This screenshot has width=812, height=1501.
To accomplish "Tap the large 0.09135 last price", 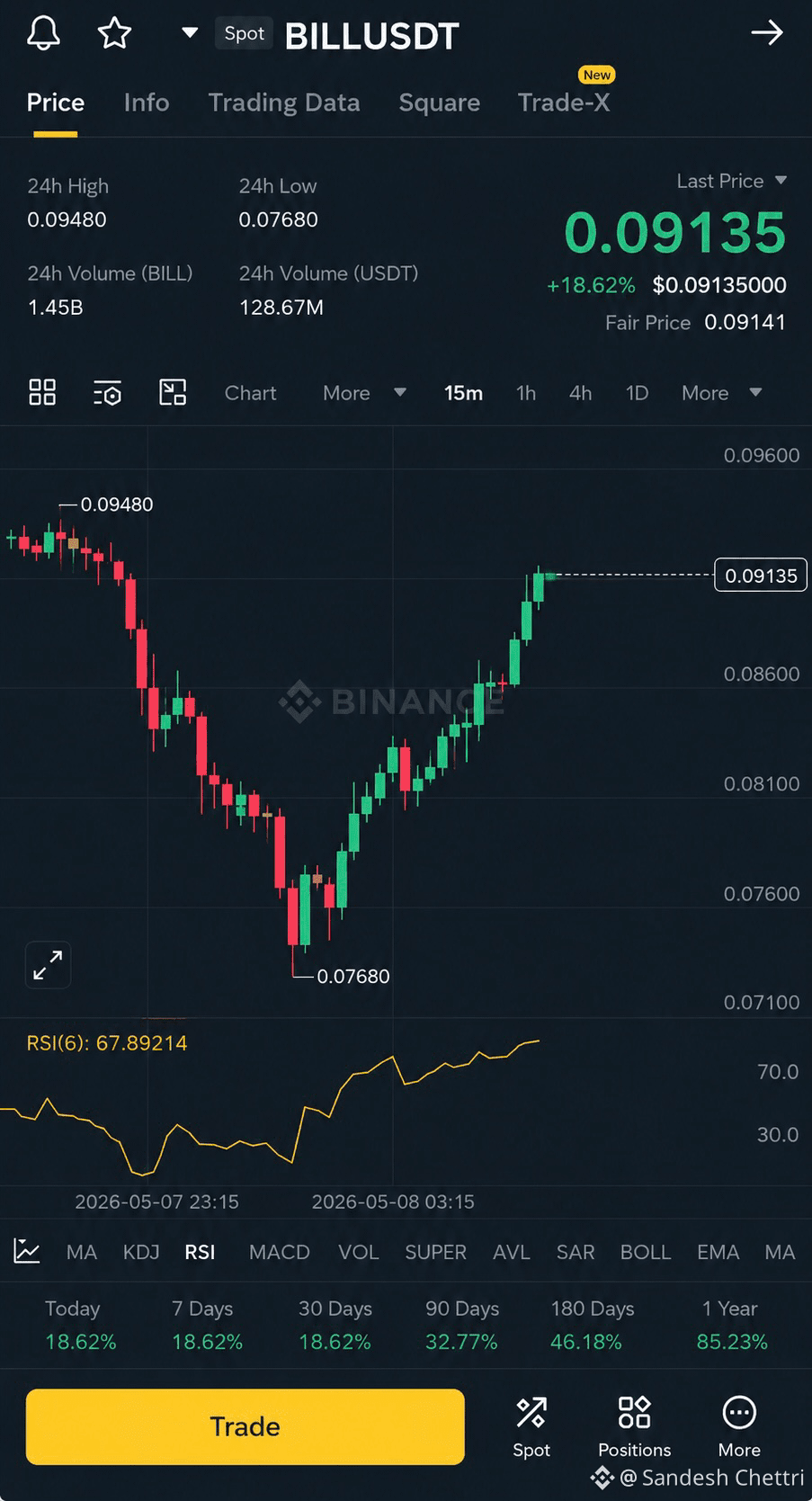I will click(x=675, y=233).
